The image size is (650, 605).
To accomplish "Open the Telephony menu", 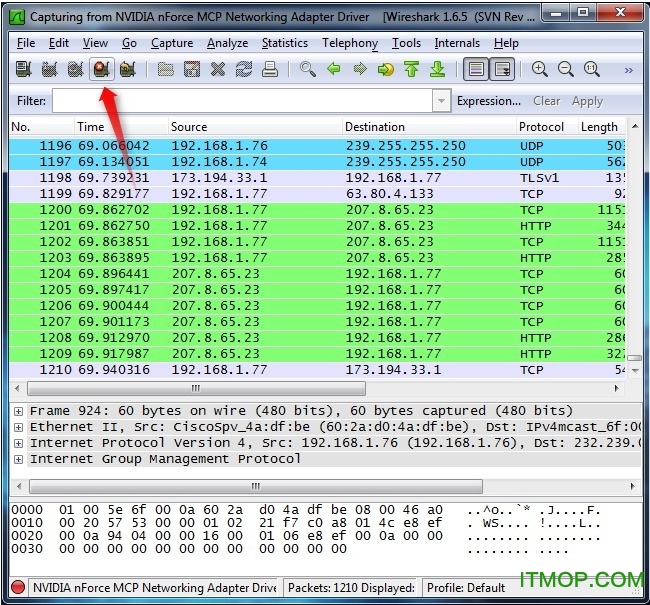I will pos(349,43).
